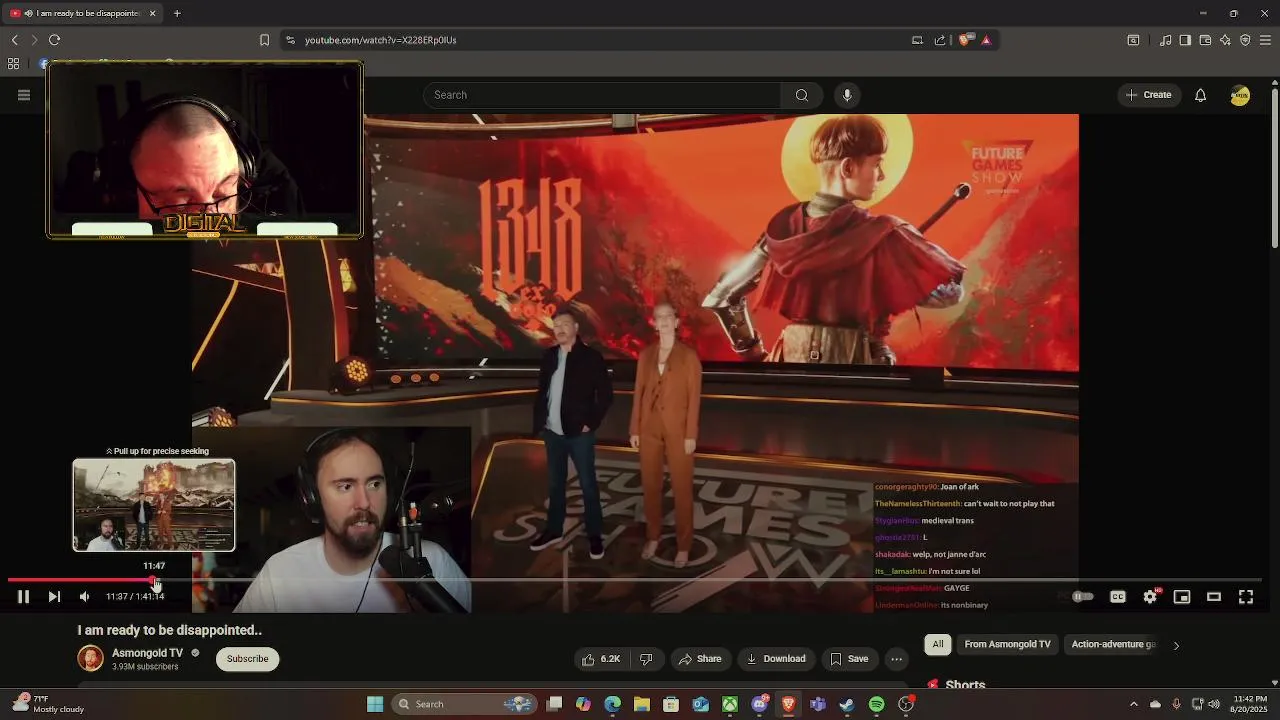1280x720 pixels.
Task: Open media control music note icon
Action: coord(1165,40)
